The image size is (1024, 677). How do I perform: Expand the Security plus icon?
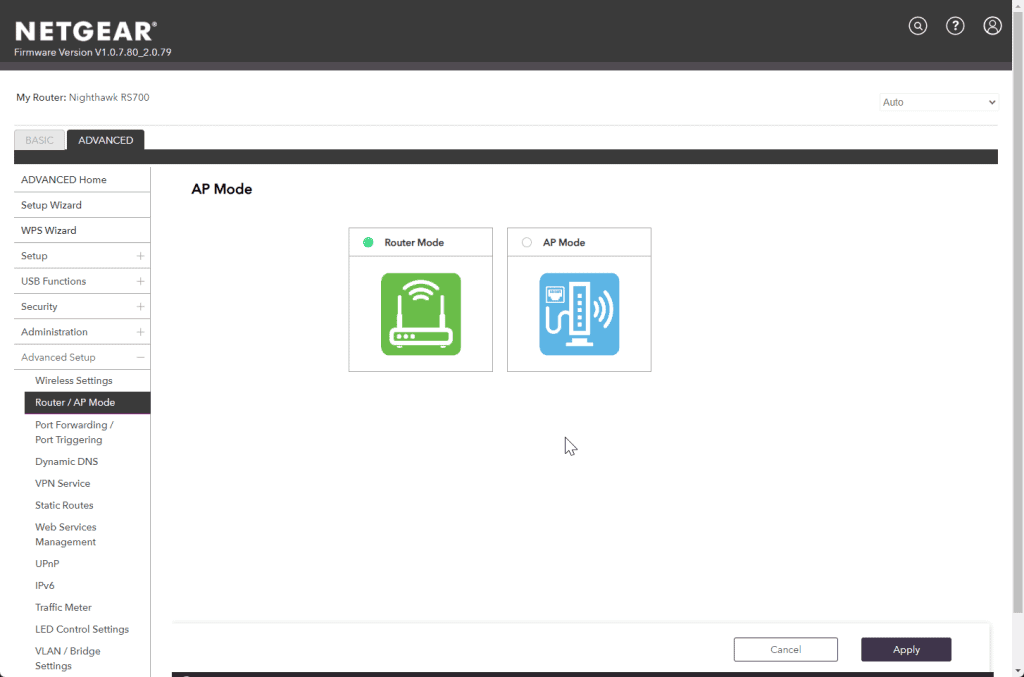[140, 307]
